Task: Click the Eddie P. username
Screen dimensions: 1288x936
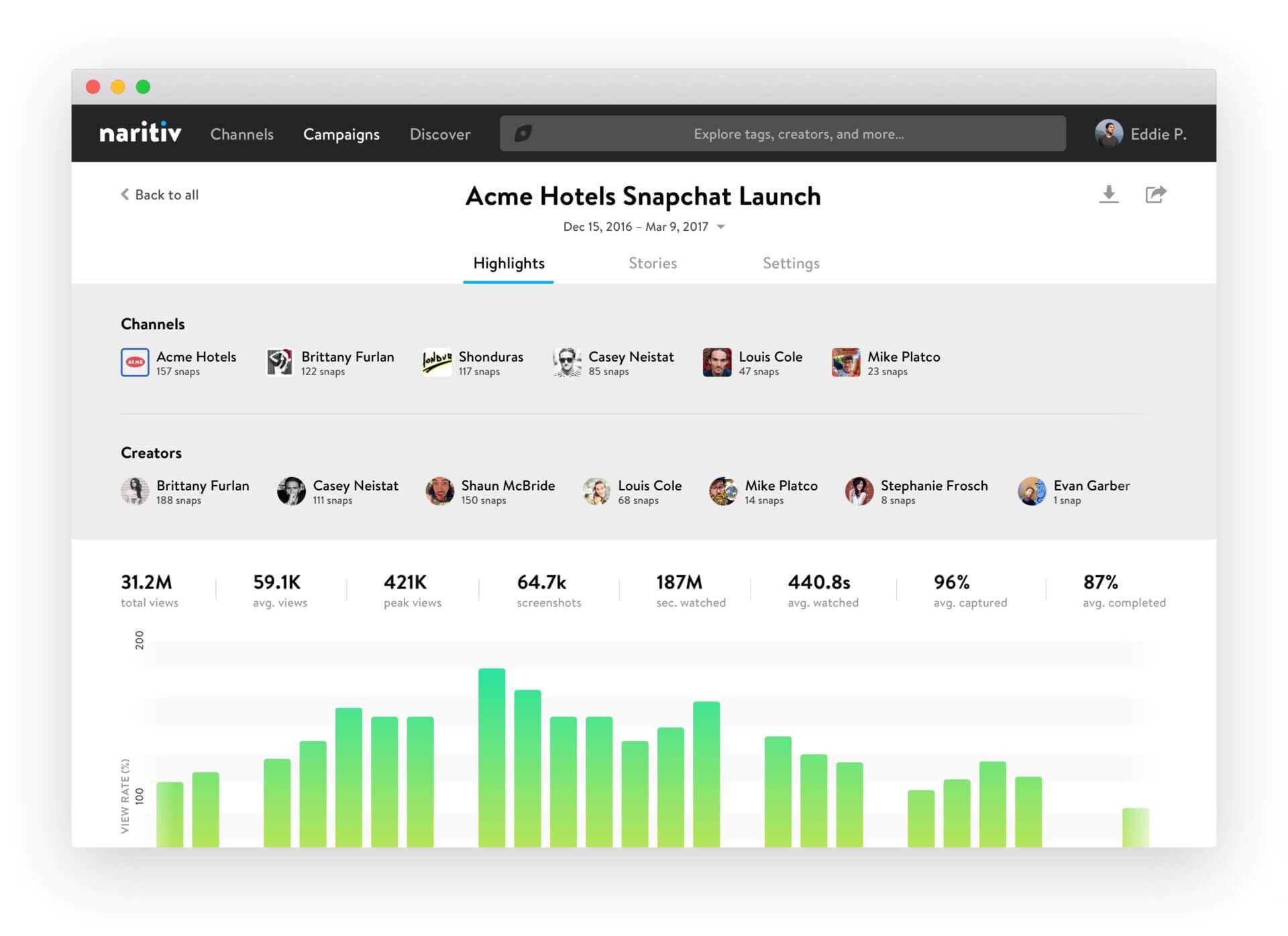Action: point(1159,134)
